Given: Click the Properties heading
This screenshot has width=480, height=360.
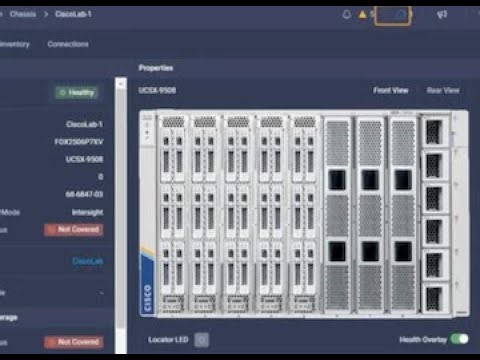Looking at the screenshot, I should (156, 68).
